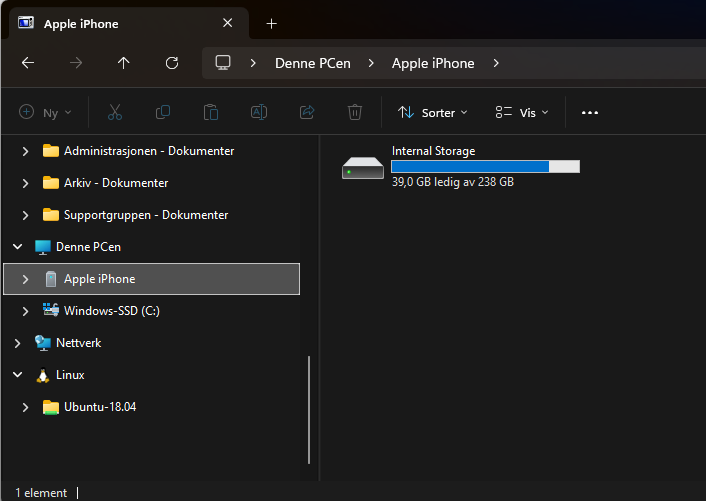Open chevron after monitor icon in breadcrumb

(x=253, y=63)
